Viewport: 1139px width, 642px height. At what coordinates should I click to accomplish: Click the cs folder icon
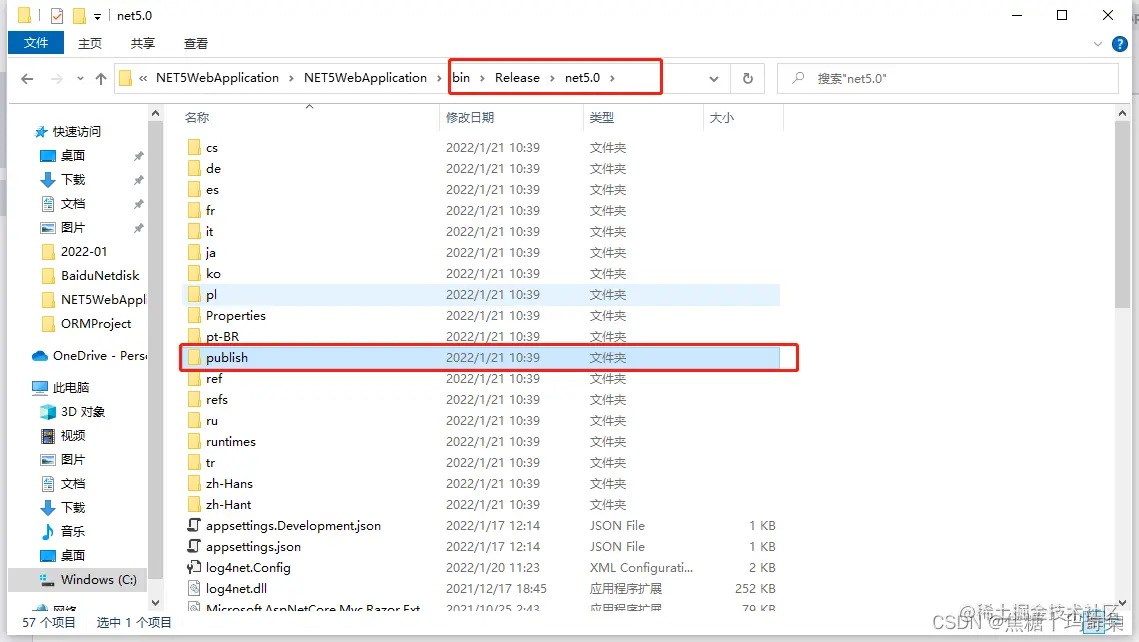pos(194,147)
